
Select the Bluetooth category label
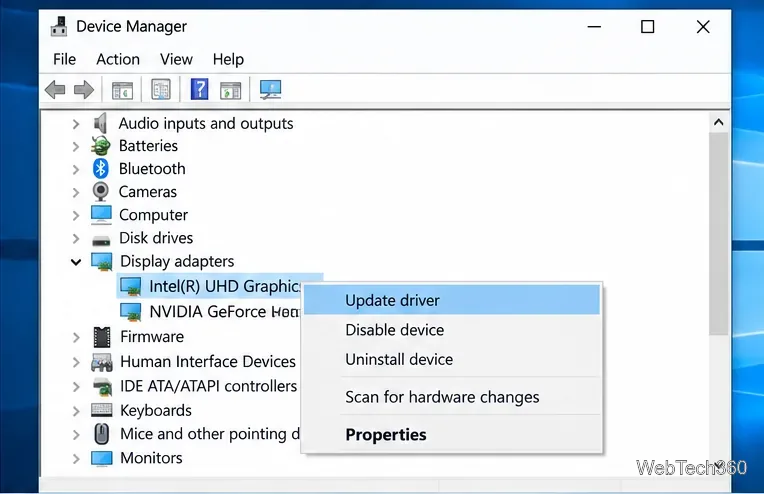(x=152, y=169)
